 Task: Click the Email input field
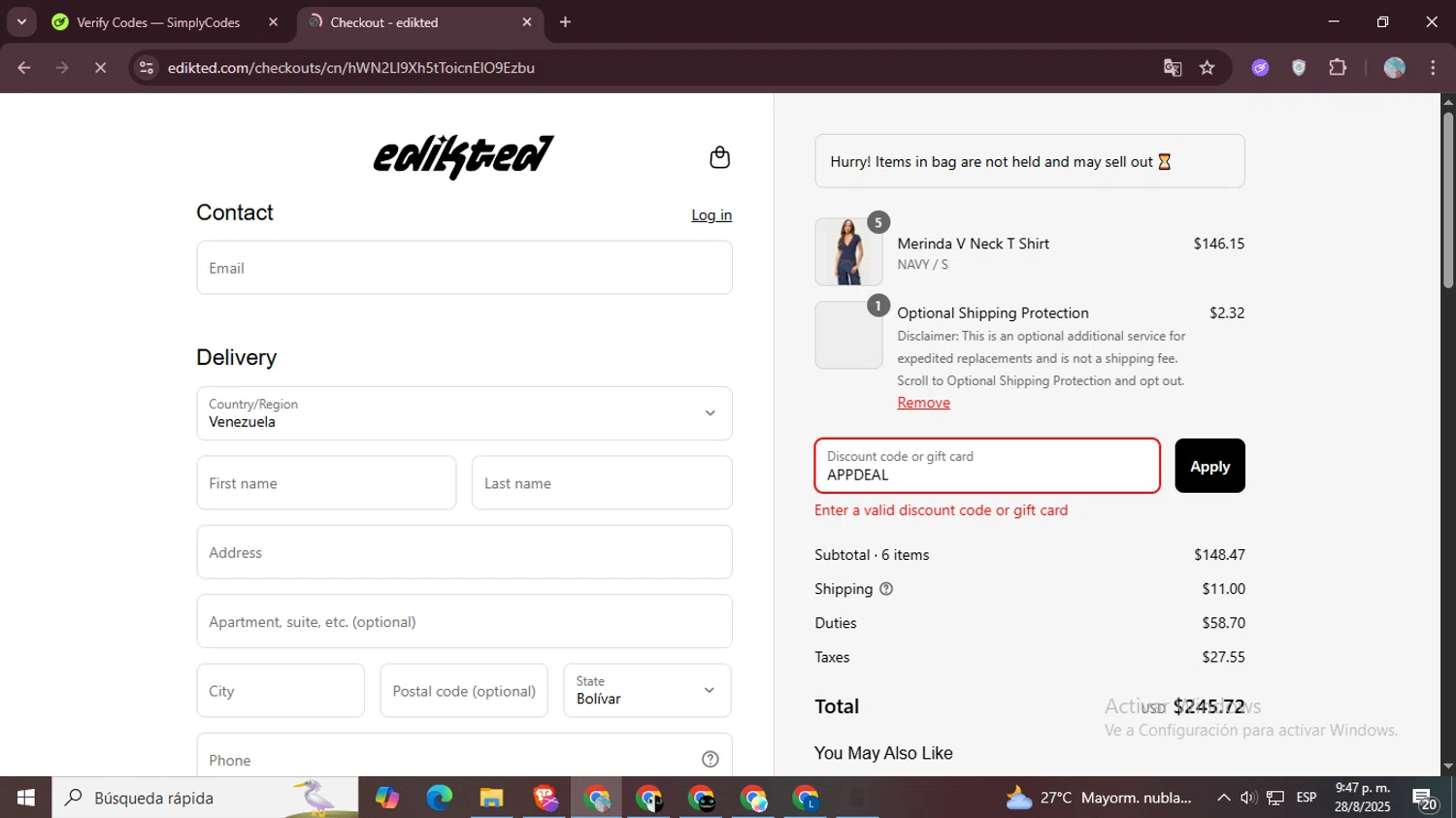[x=464, y=268]
